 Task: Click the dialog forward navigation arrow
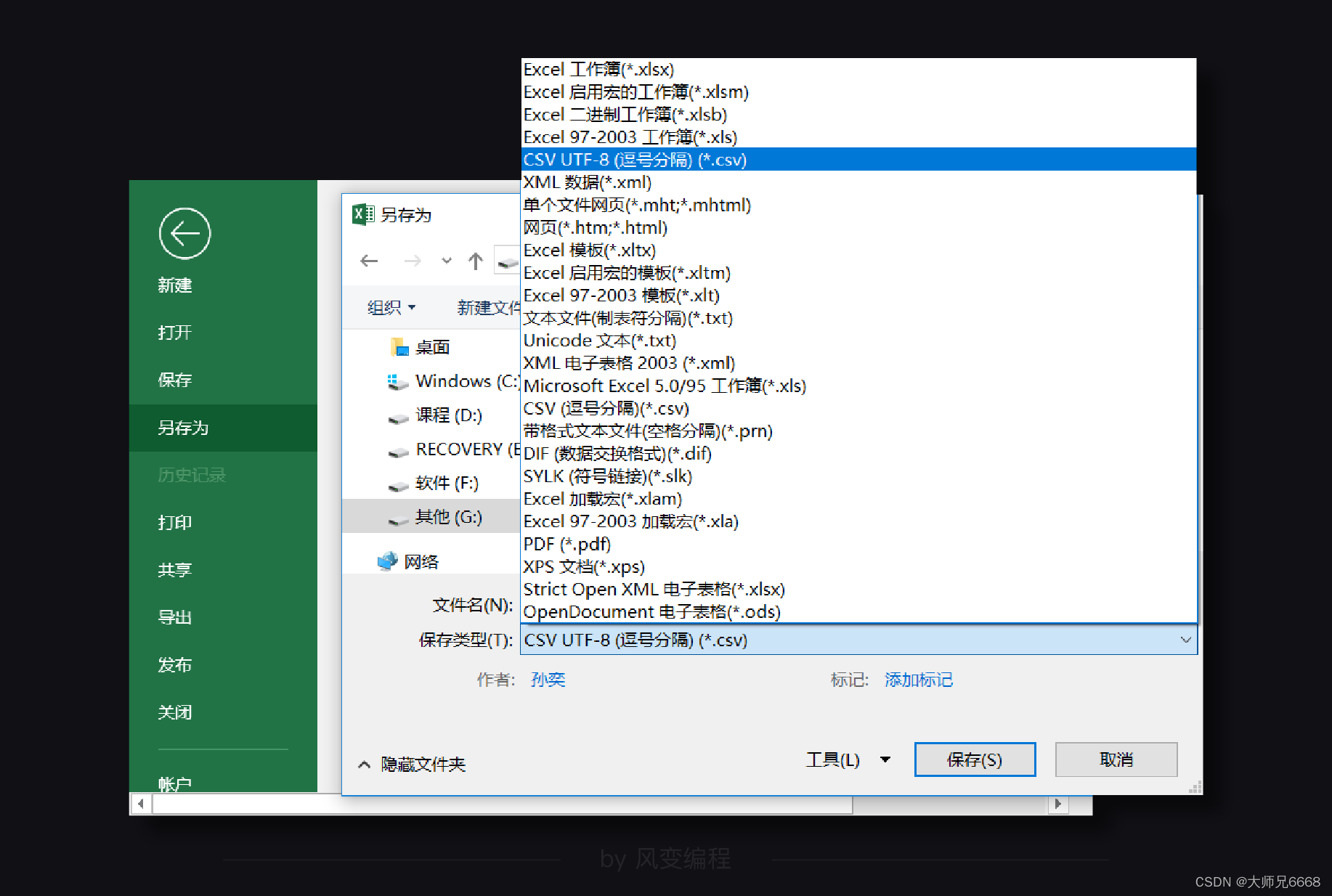click(413, 261)
